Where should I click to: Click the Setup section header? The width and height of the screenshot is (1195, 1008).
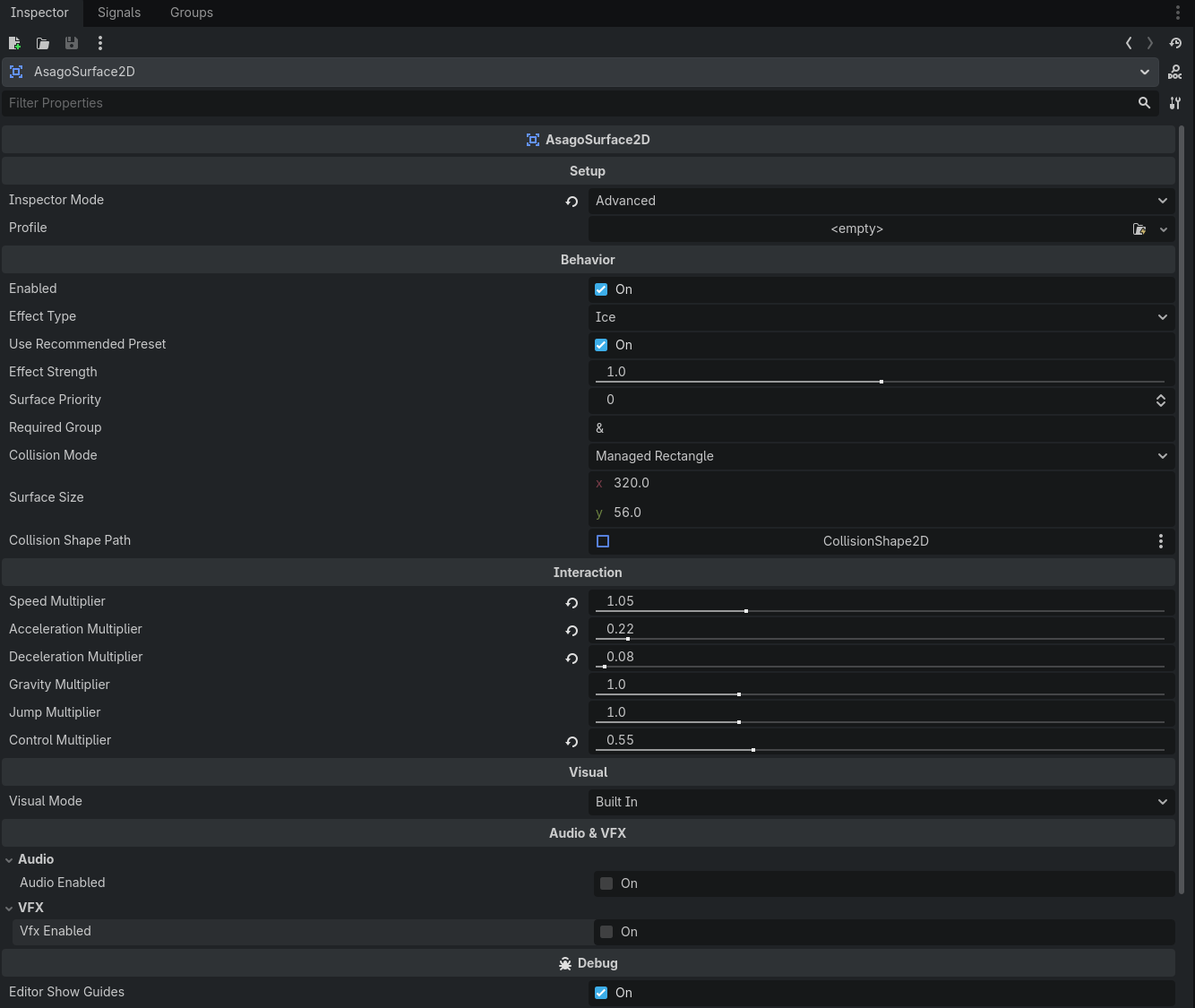pos(588,171)
